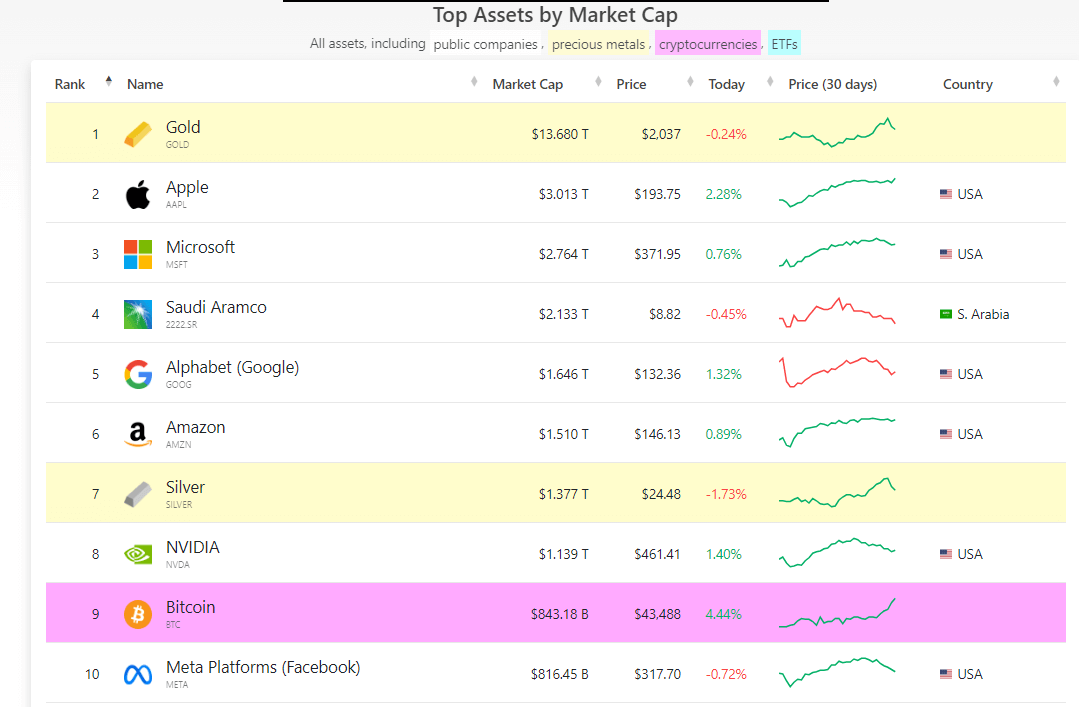Viewport: 1079px width, 707px height.
Task: Click the Bitcoin coin icon
Action: pos(137,613)
